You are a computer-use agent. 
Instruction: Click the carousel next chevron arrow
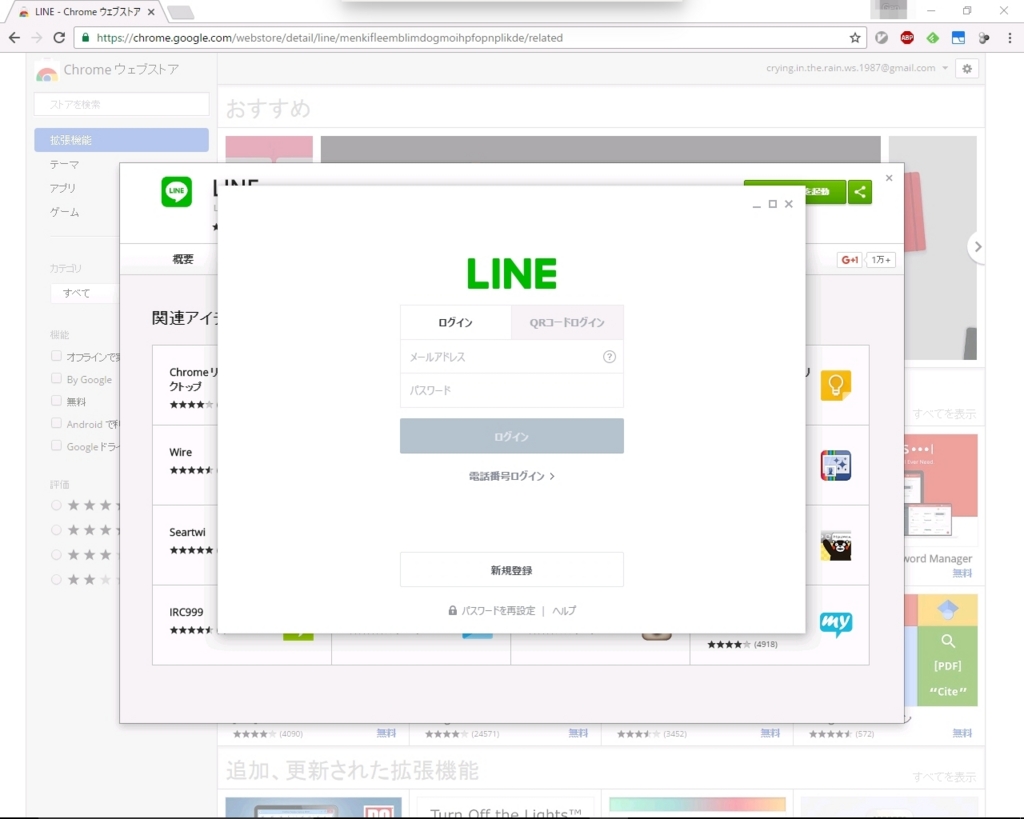coord(977,247)
